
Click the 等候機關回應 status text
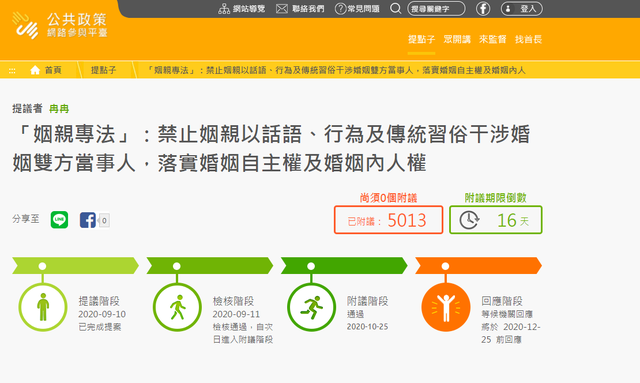(507, 314)
